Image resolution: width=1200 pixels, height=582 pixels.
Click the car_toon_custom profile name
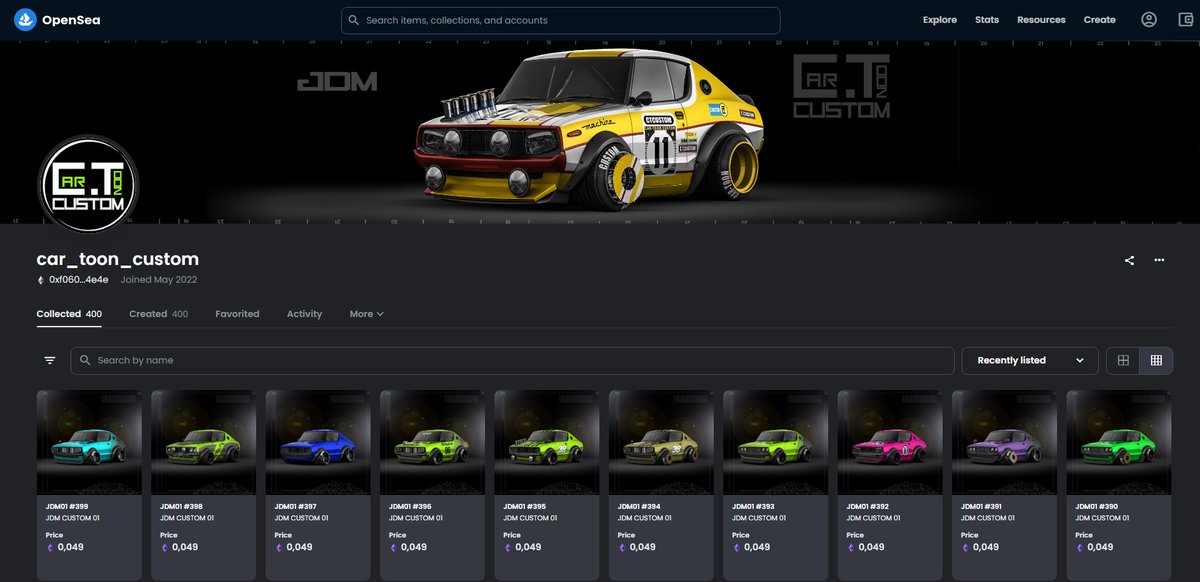[118, 259]
